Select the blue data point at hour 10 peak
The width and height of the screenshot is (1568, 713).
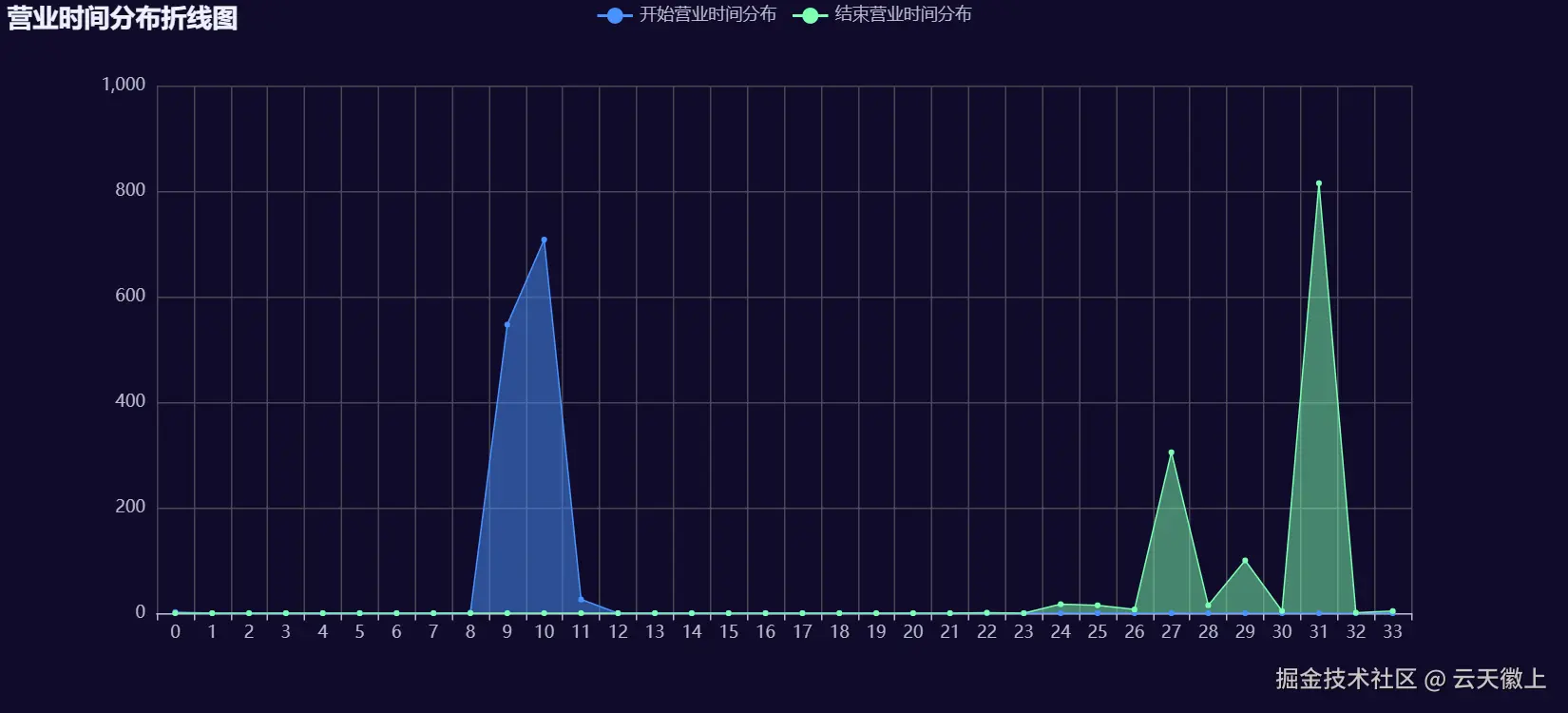tap(544, 240)
